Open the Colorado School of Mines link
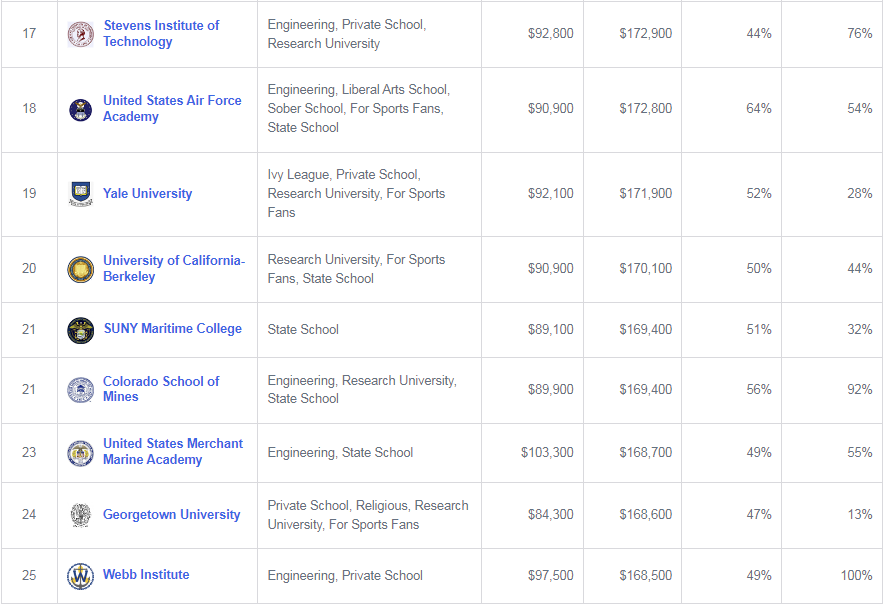 (x=160, y=389)
